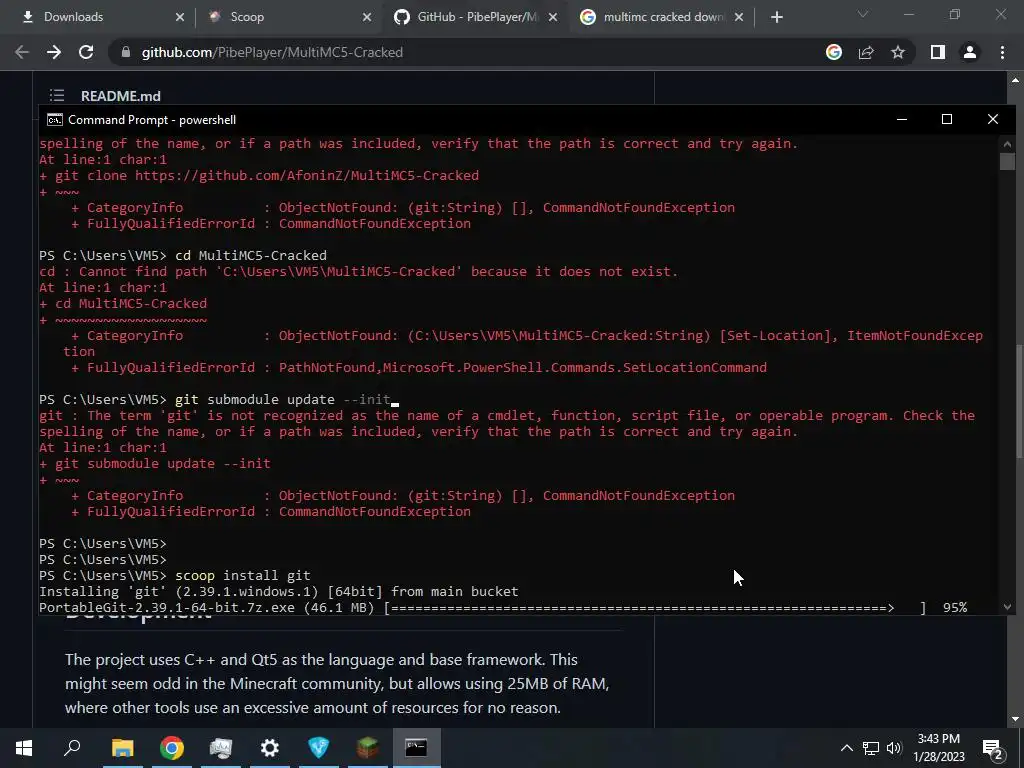Show hidden system tray icons
This screenshot has width=1024, height=768.
click(x=846, y=748)
